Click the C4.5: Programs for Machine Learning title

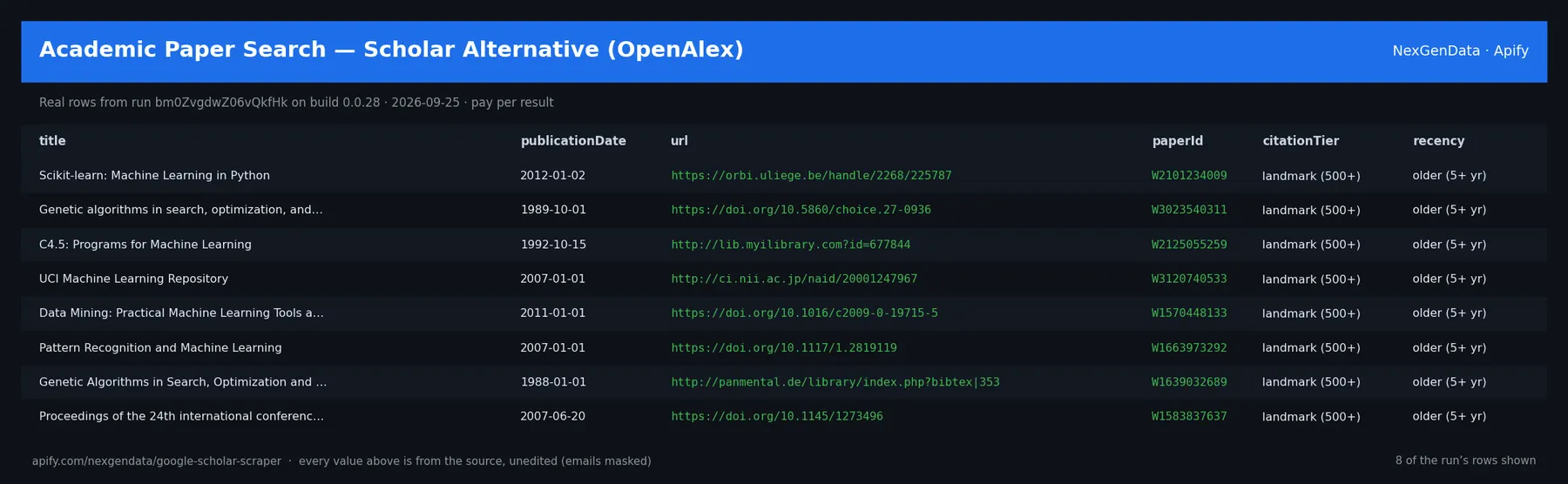pos(145,245)
